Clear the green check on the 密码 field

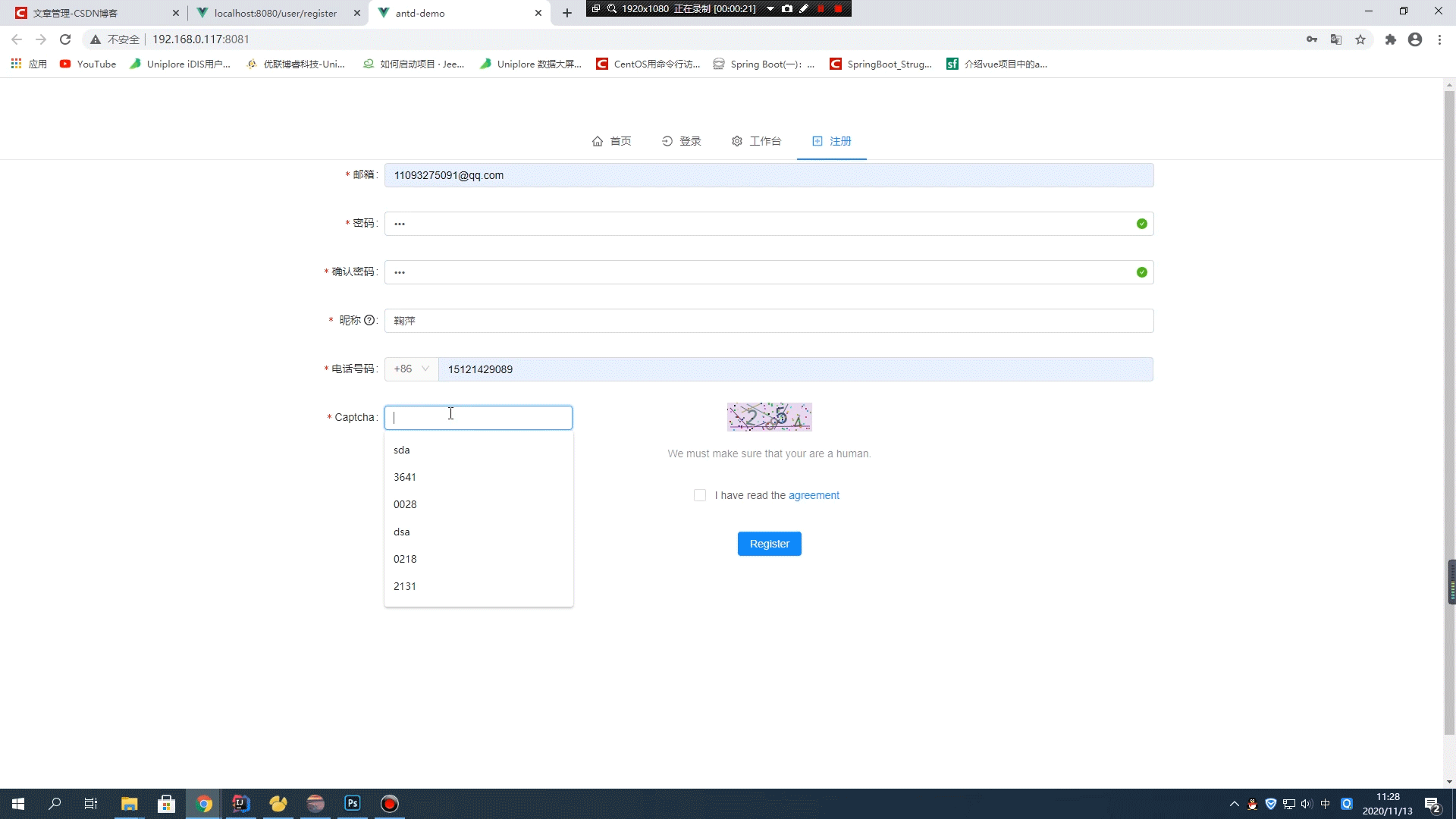point(1141,224)
